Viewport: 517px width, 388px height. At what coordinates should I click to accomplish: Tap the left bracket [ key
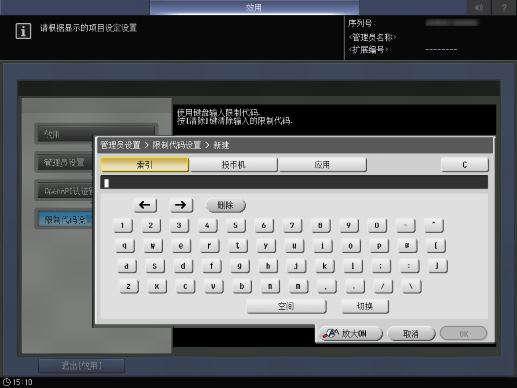436,246
